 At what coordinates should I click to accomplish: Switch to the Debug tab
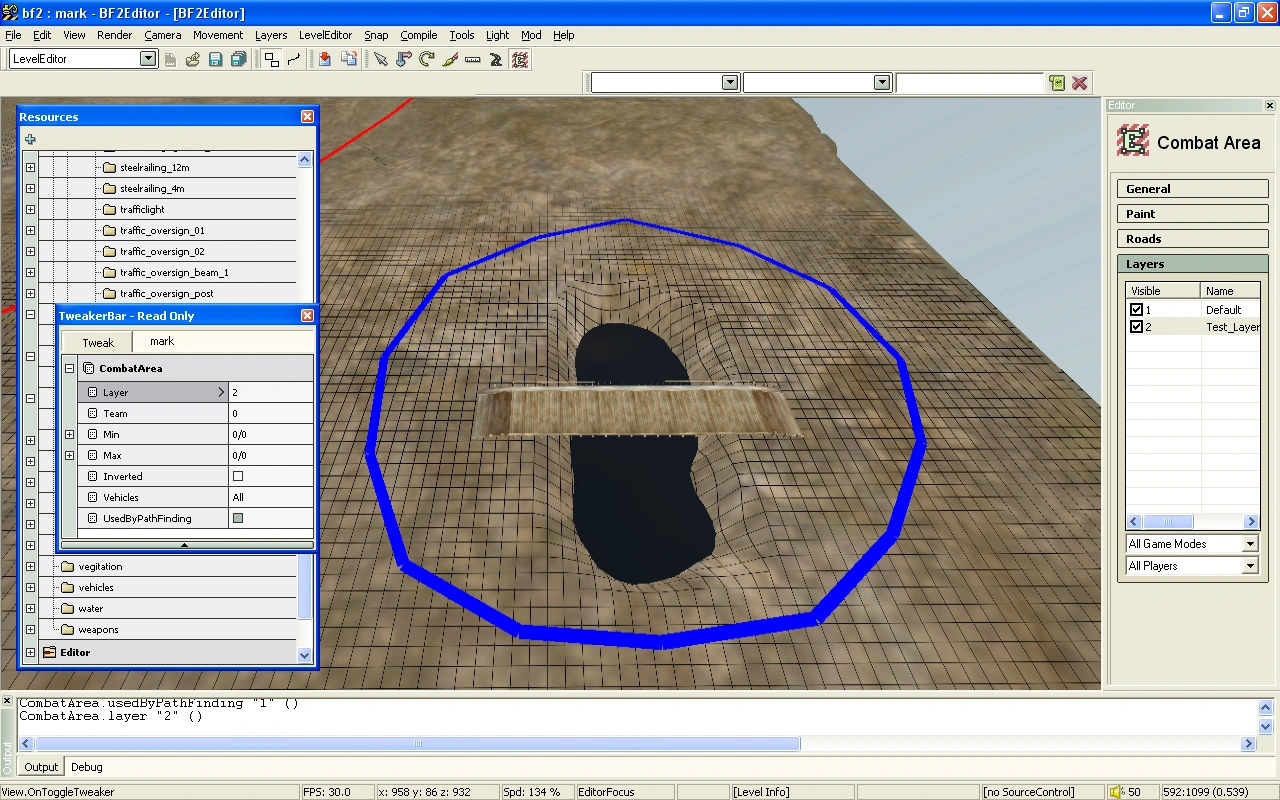(x=87, y=767)
